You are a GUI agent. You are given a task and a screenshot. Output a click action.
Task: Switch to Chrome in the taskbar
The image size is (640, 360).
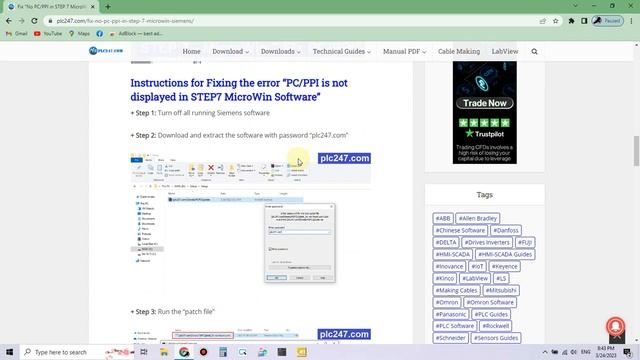click(x=184, y=352)
